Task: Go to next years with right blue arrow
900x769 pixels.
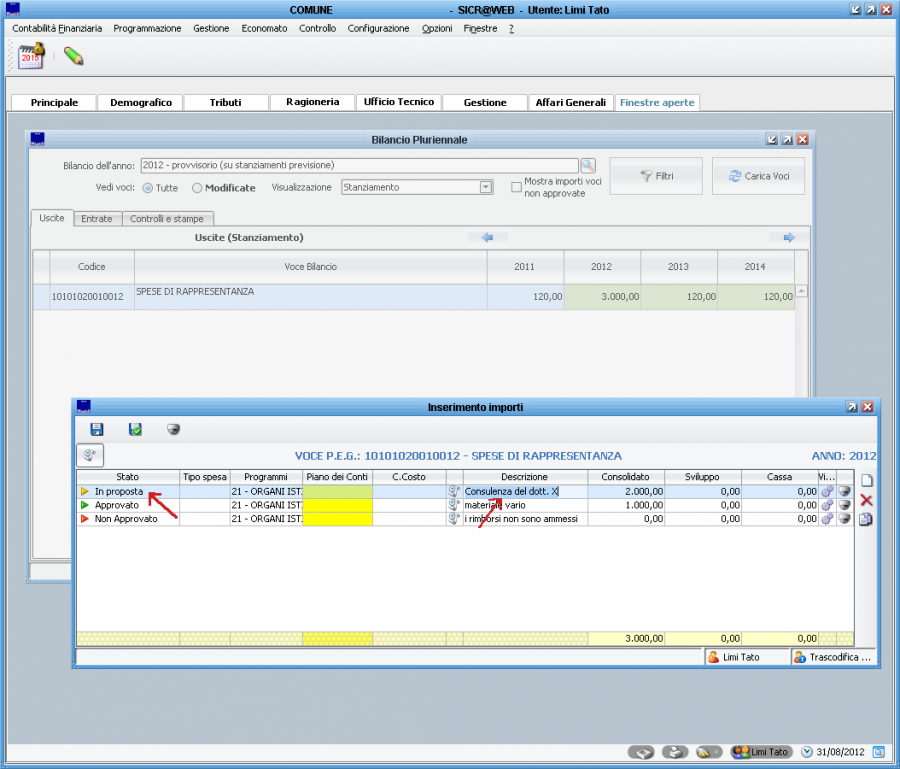Action: [788, 238]
